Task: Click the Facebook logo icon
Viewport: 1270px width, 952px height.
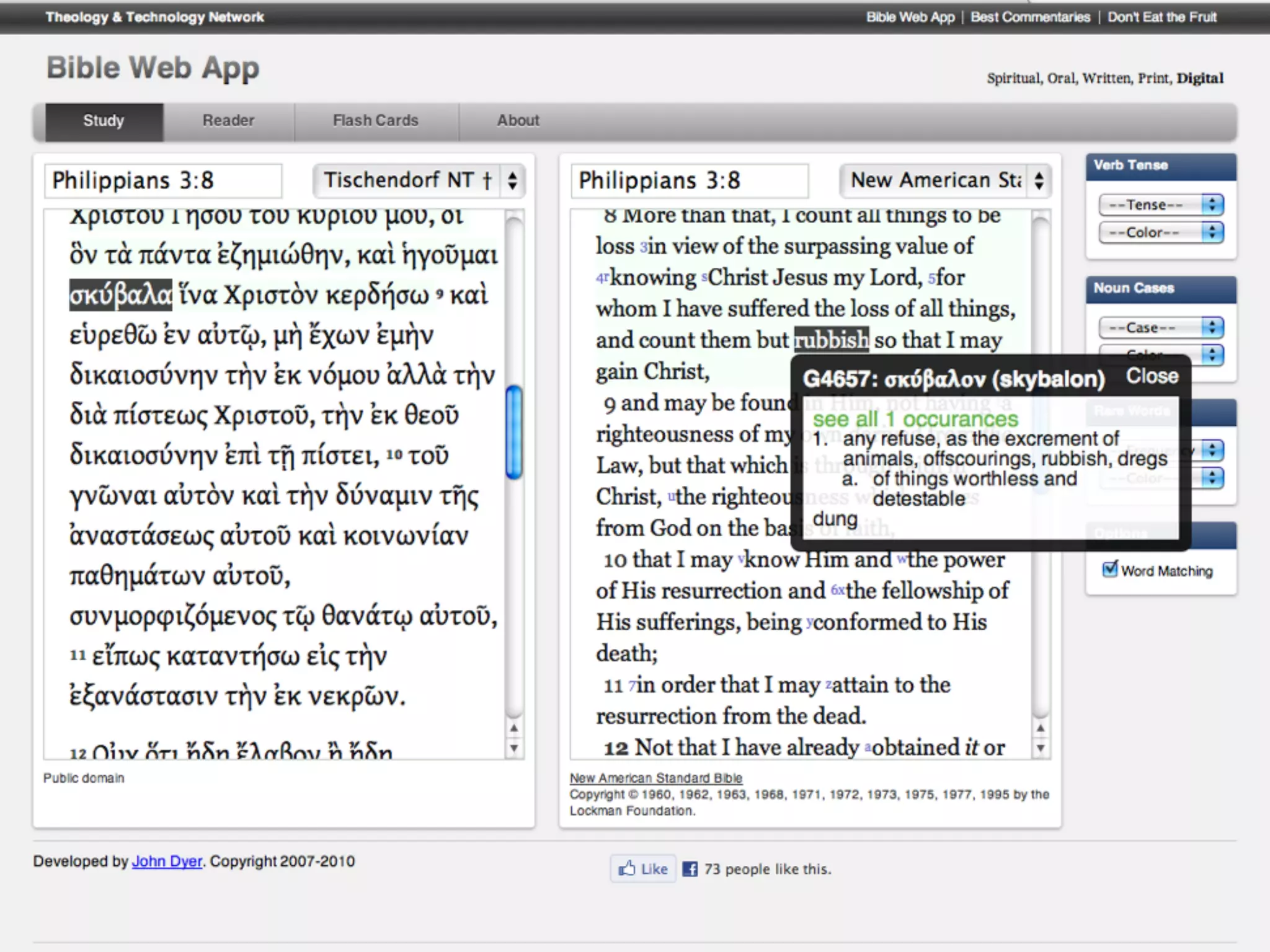Action: click(690, 869)
